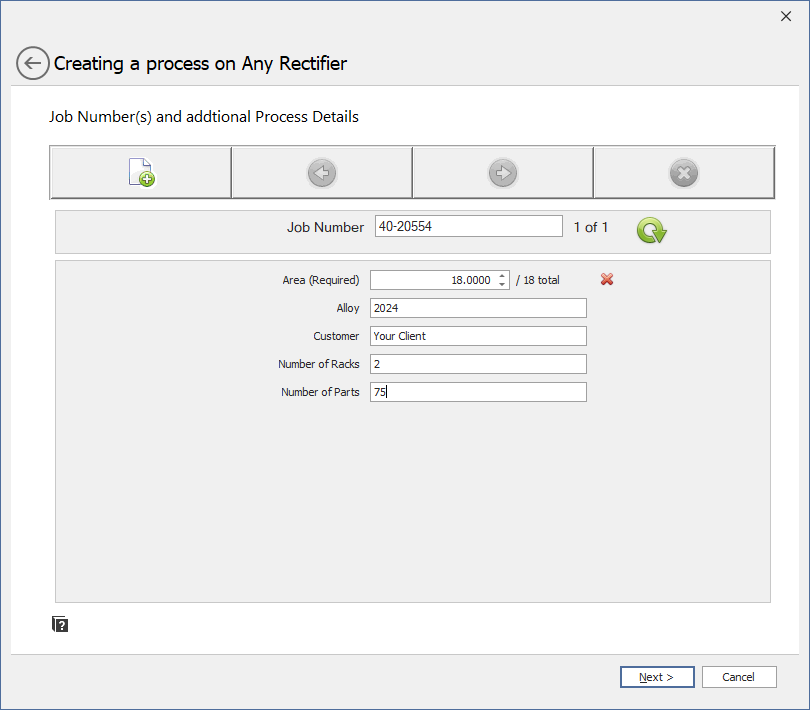The width and height of the screenshot is (810, 710).
Task: Close the process creation dialog window
Action: click(785, 16)
